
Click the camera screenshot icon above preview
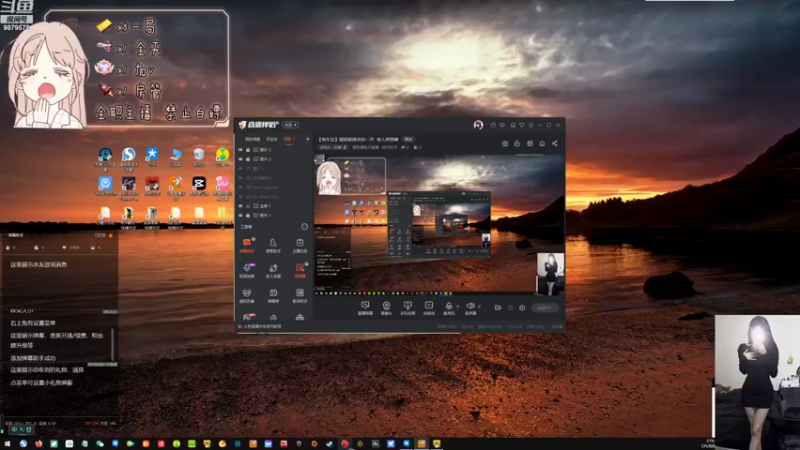pyautogui.click(x=505, y=143)
